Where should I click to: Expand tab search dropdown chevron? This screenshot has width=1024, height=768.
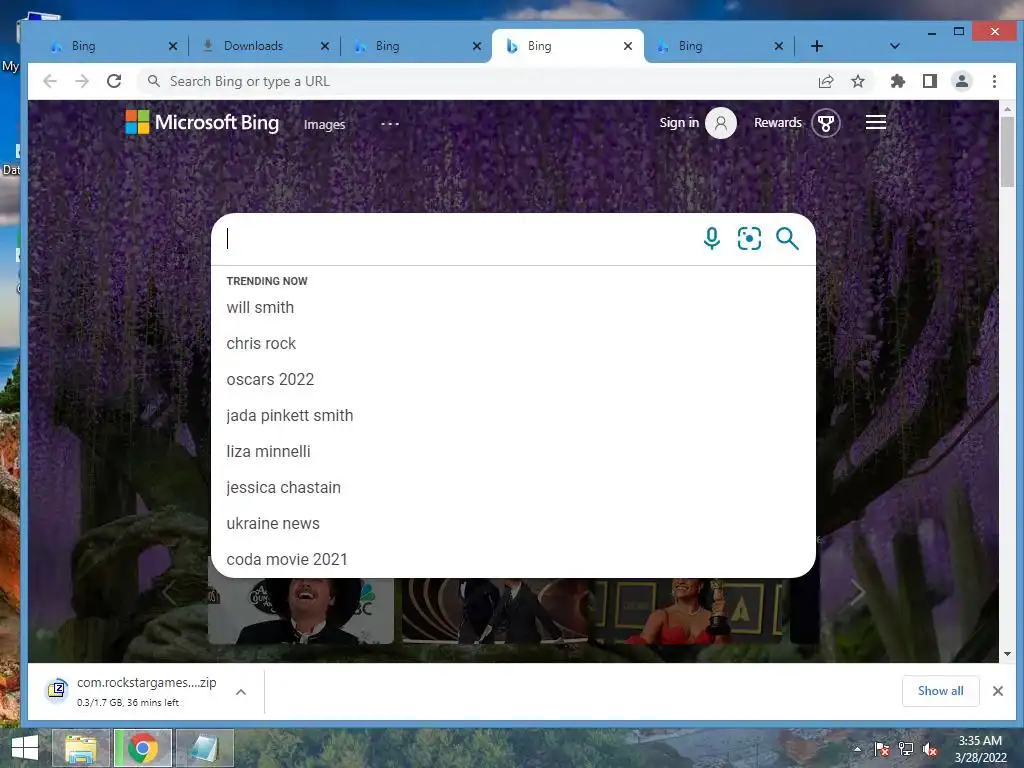pos(895,46)
